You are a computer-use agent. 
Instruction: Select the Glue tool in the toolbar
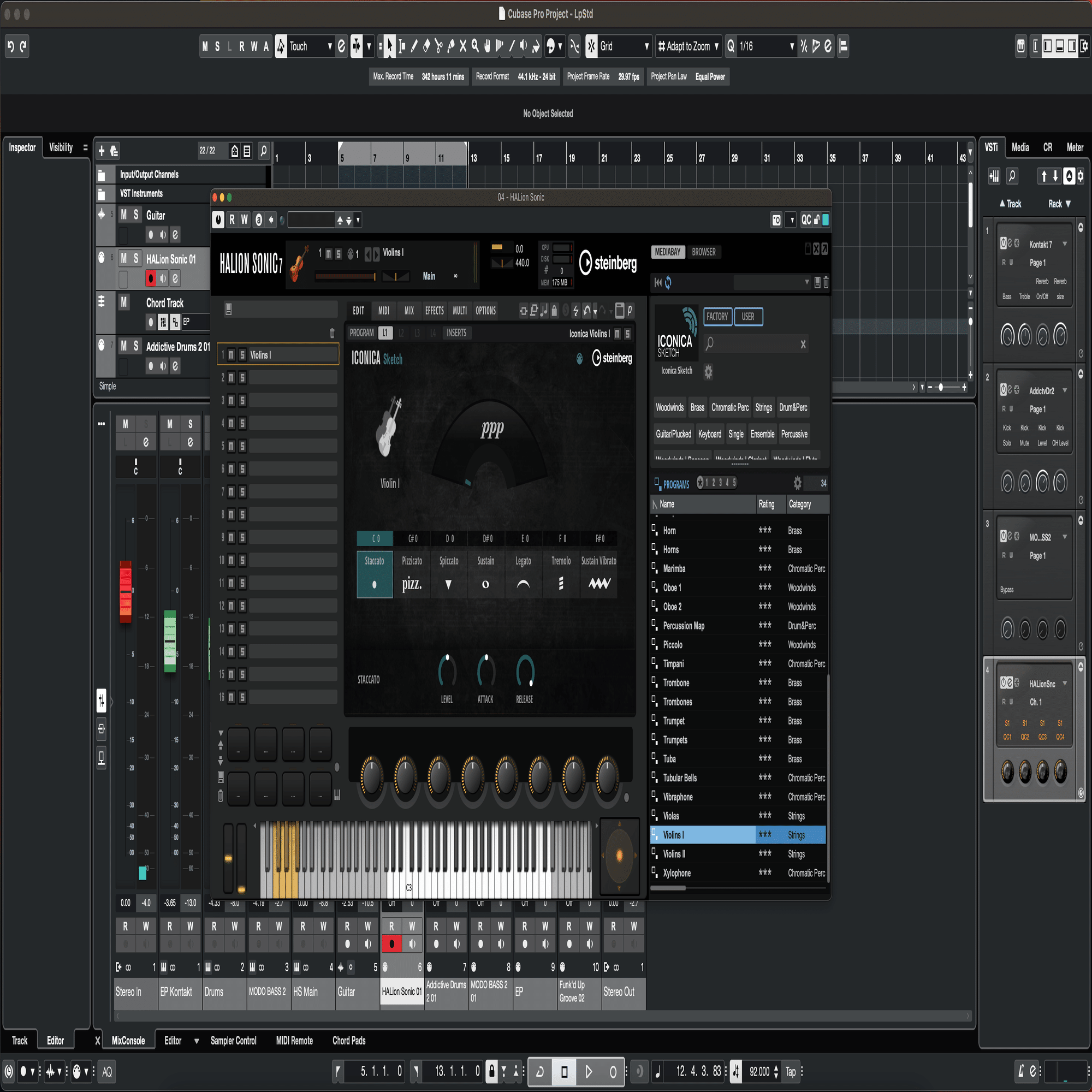[452, 46]
